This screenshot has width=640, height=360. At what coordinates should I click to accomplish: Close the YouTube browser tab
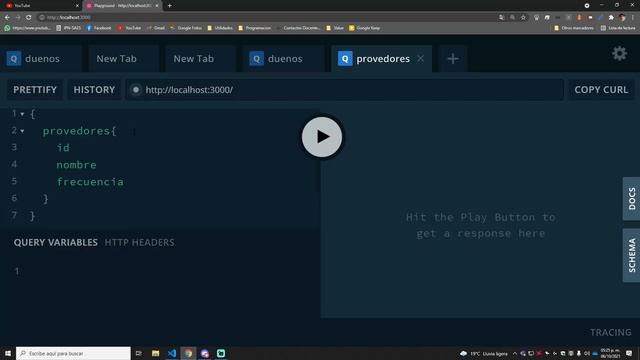coord(77,6)
